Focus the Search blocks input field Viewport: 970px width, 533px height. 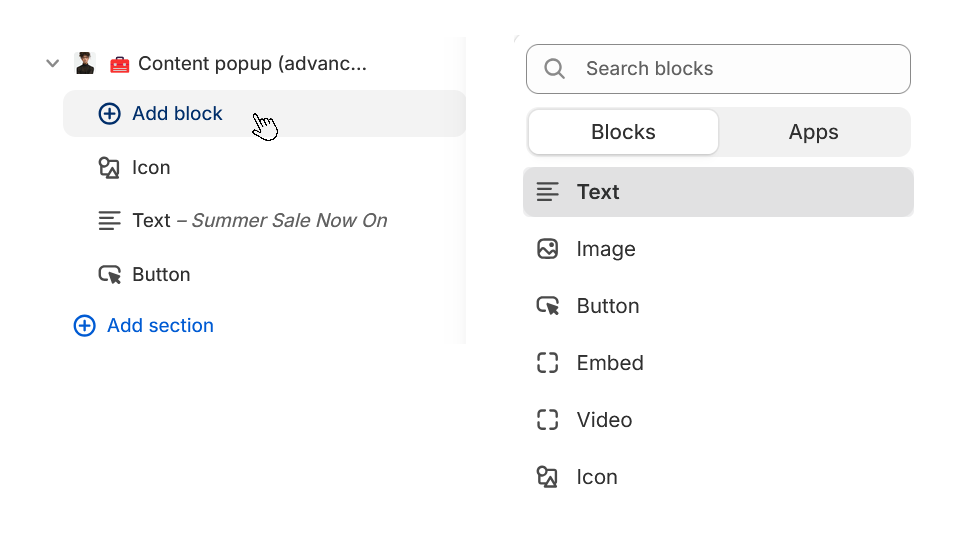point(718,69)
